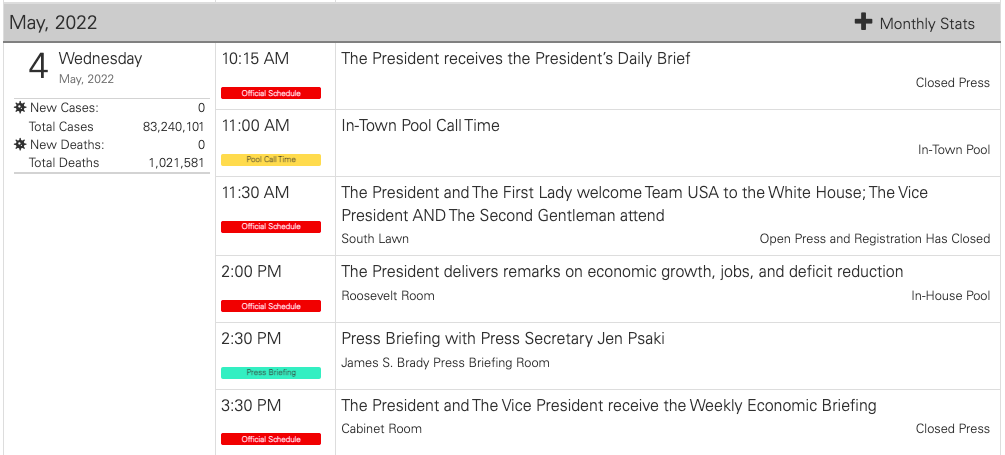Open remarks on economic growth event
1005x455 pixels.
pyautogui.click(x=622, y=271)
